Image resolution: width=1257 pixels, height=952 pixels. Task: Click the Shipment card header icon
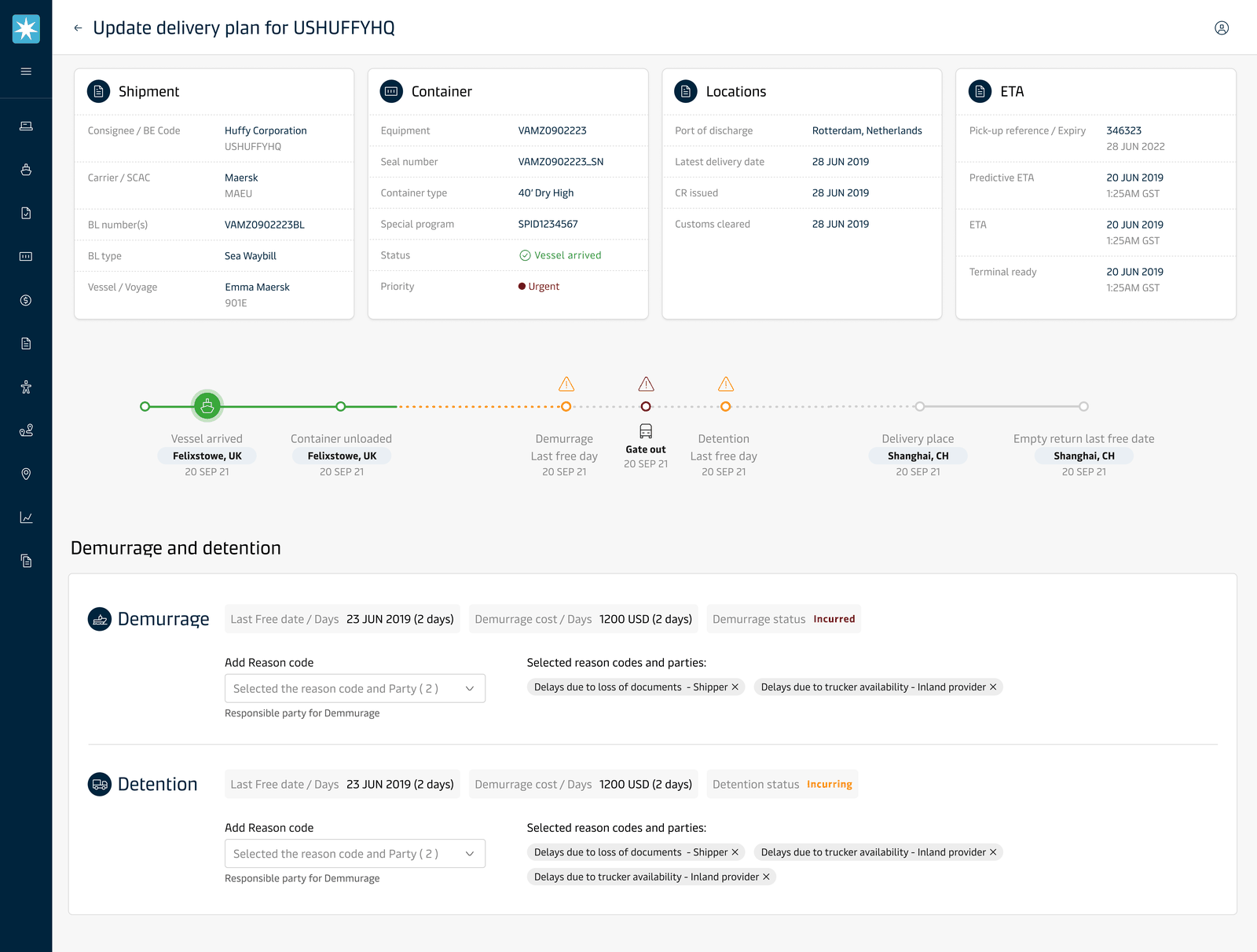tap(98, 92)
